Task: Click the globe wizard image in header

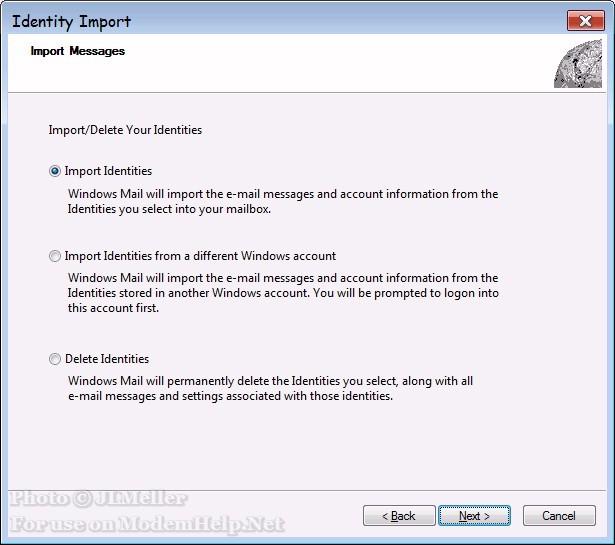Action: click(578, 64)
